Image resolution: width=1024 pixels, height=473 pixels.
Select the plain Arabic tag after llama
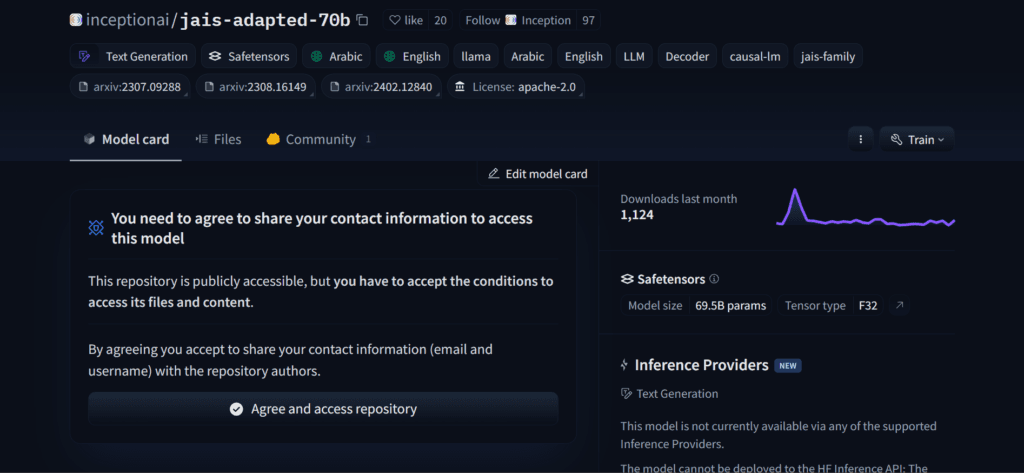click(x=528, y=56)
